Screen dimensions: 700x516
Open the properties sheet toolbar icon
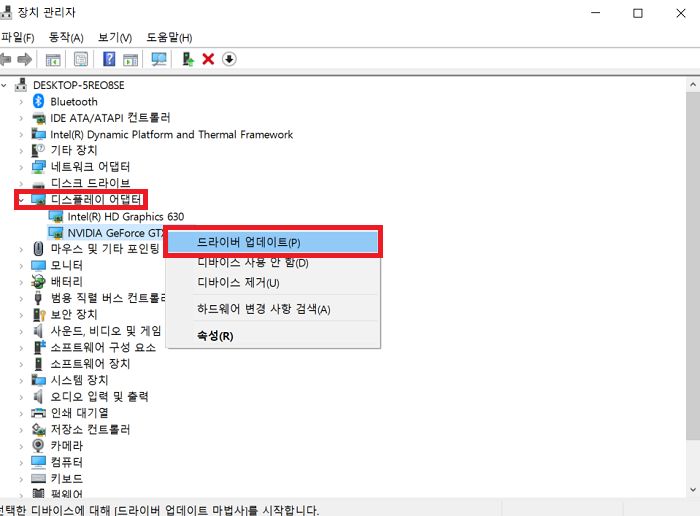[x=81, y=59]
